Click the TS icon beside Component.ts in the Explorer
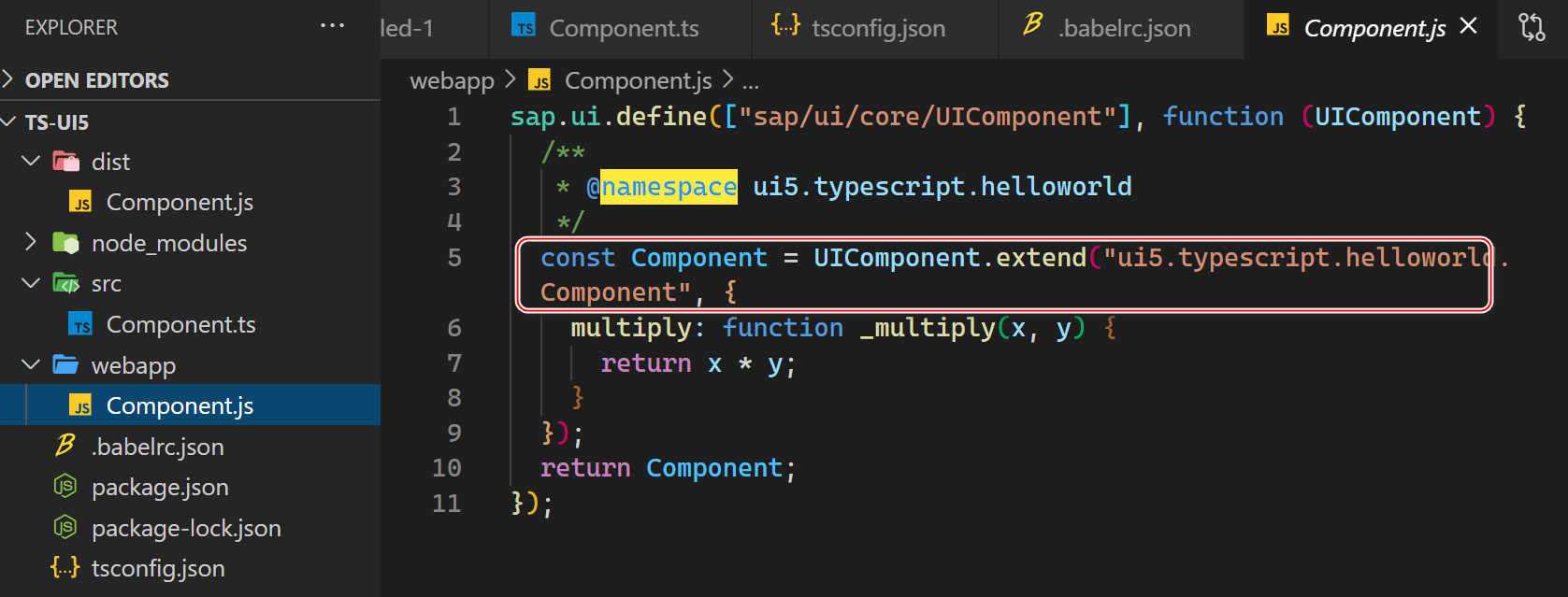 81,324
